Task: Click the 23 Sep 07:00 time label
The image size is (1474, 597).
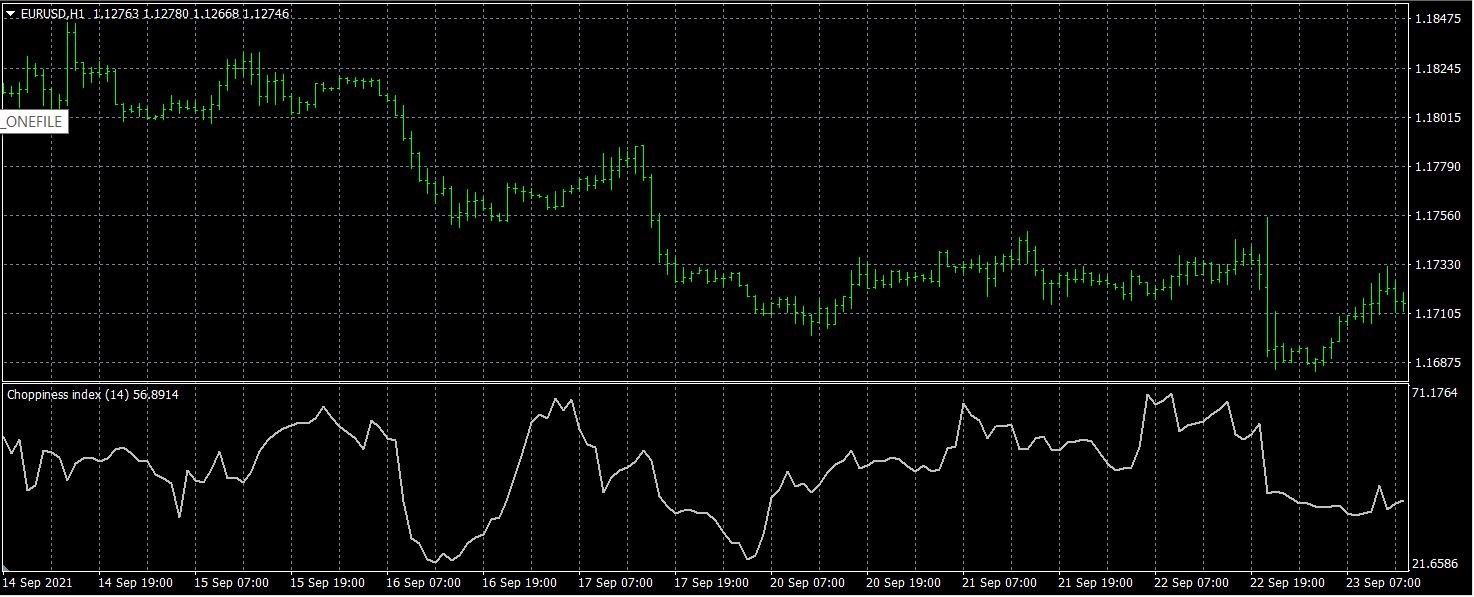Action: [1383, 583]
